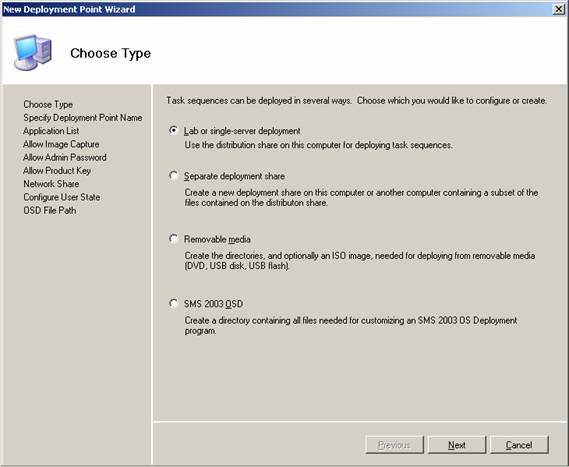569x467 pixels.
Task: Pick the SMS 2003 OSD radio option
Action: [x=173, y=303]
